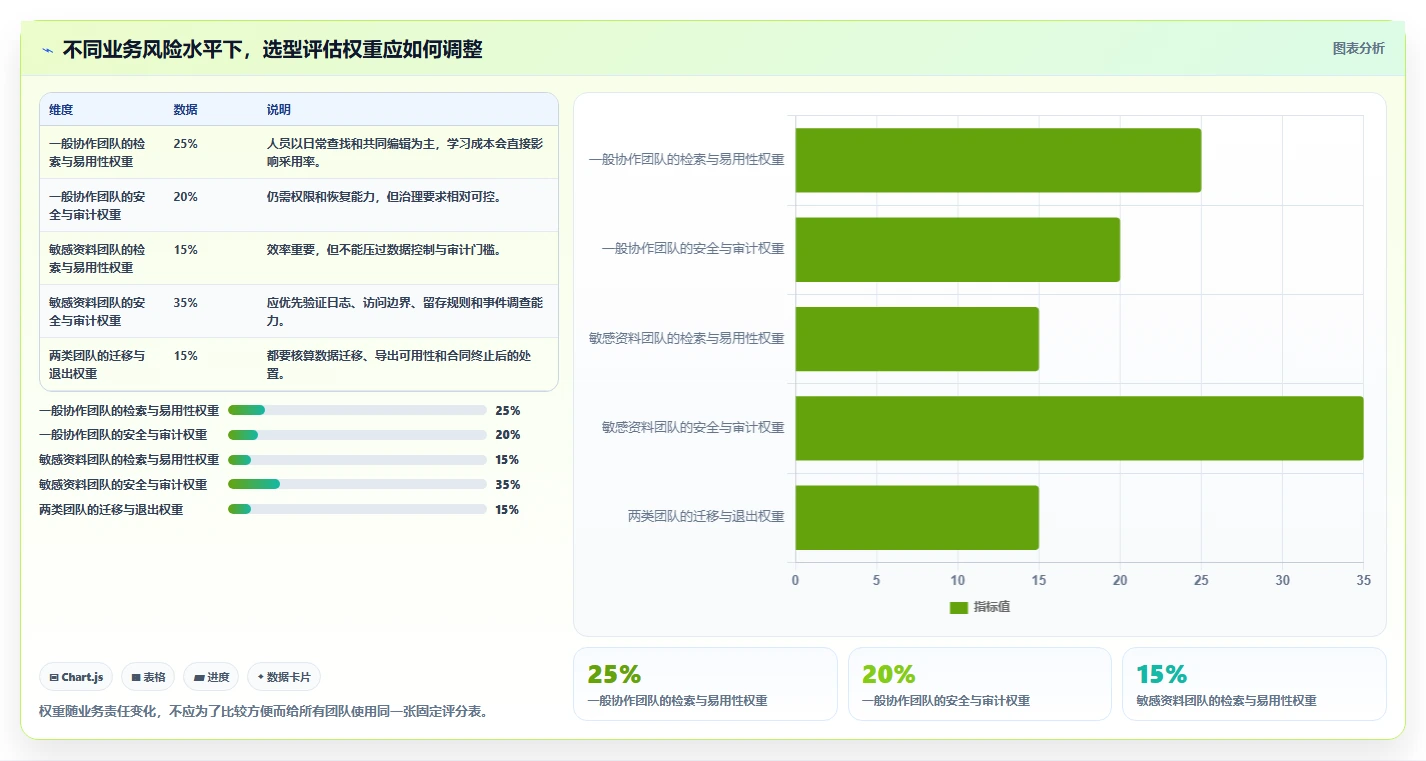Toggle the 指标值 legend entry
Screen dimensions: 1426x761
point(980,607)
